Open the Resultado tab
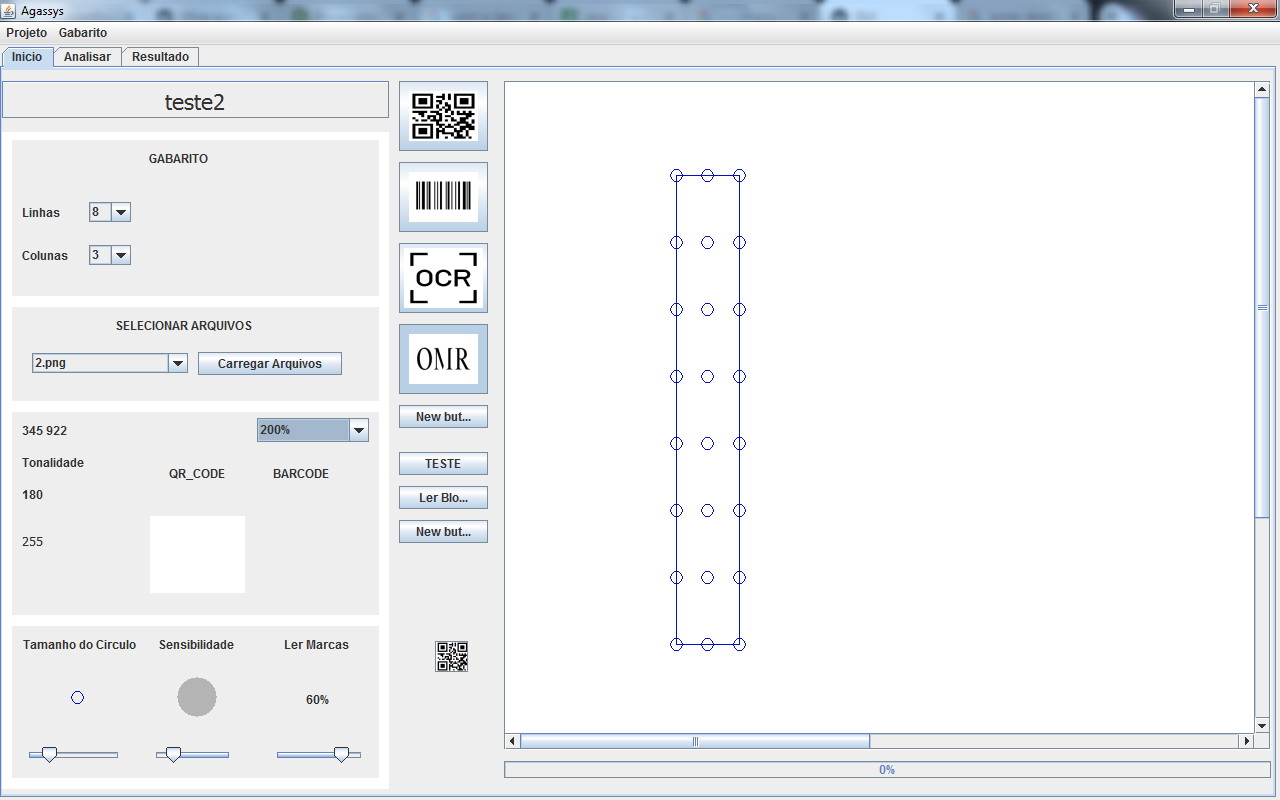The image size is (1280, 800). click(160, 57)
